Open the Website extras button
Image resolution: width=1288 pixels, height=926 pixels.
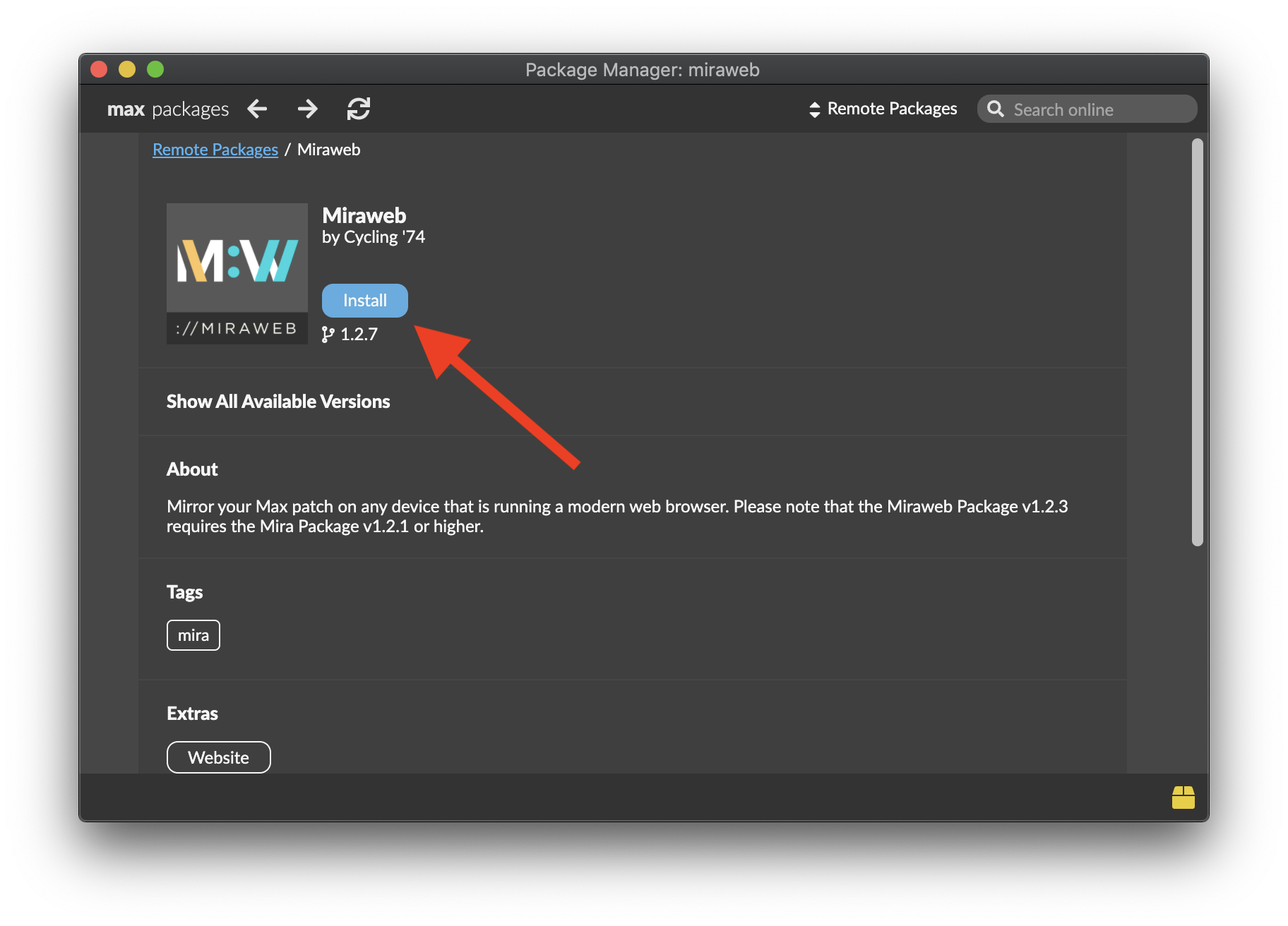[x=219, y=757]
